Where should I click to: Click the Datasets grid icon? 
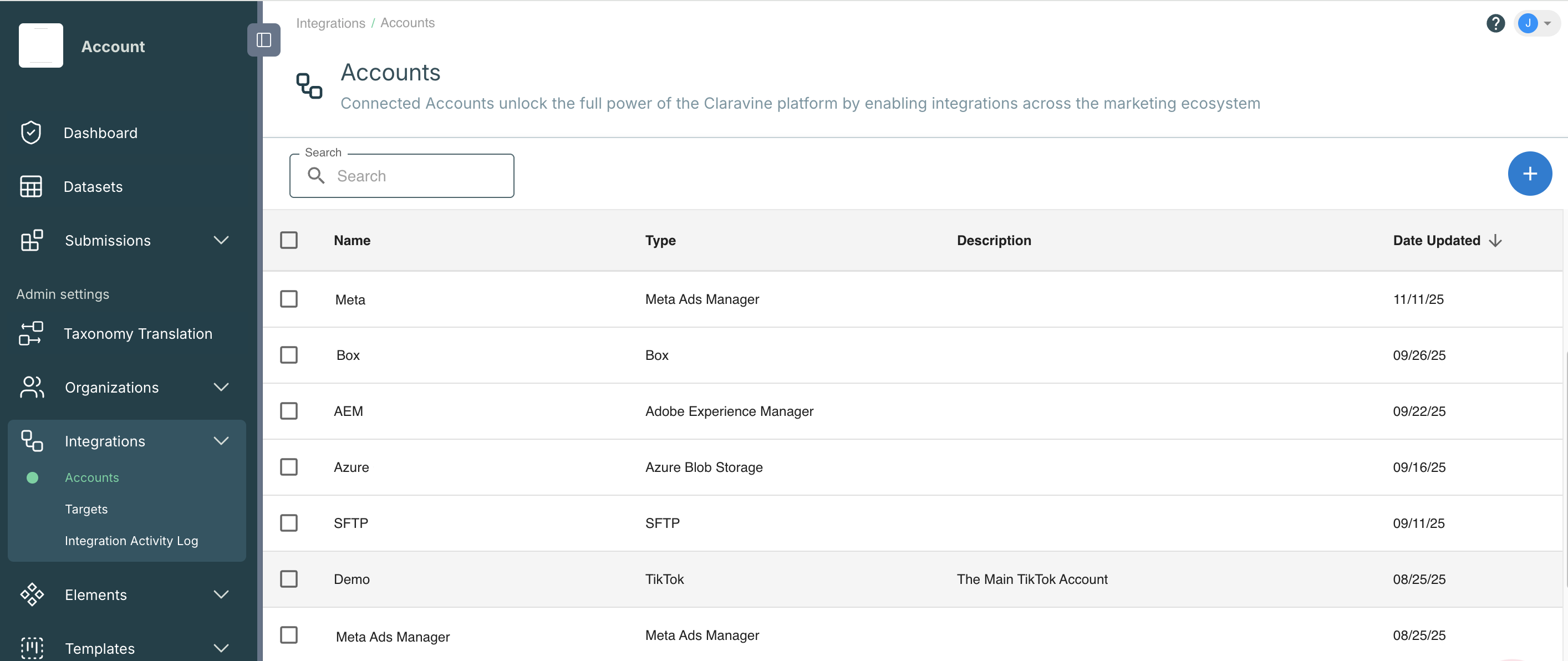click(x=31, y=187)
